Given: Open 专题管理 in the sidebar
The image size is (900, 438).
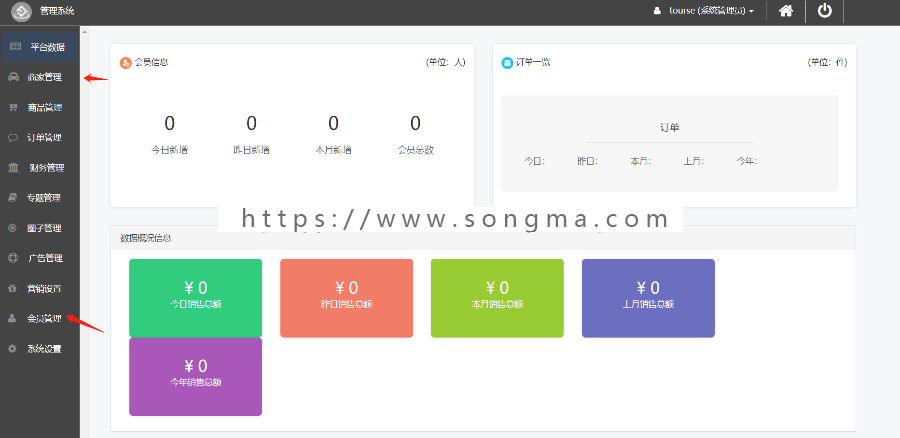Looking at the screenshot, I should pos(40,198).
